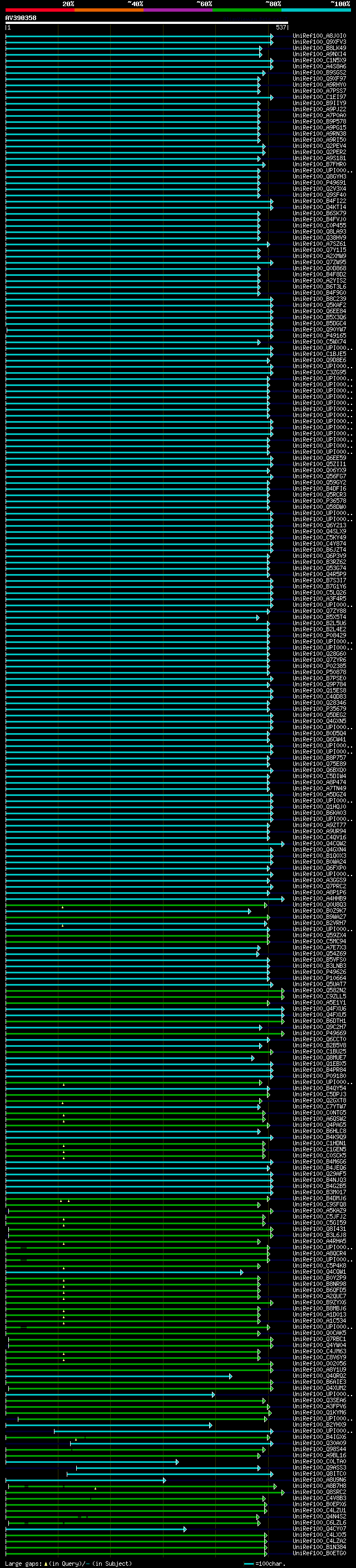The height and width of the screenshot is (1568, 356).
Task: Select hit label UniRef100_Q4CQW2
Action: [319, 844]
